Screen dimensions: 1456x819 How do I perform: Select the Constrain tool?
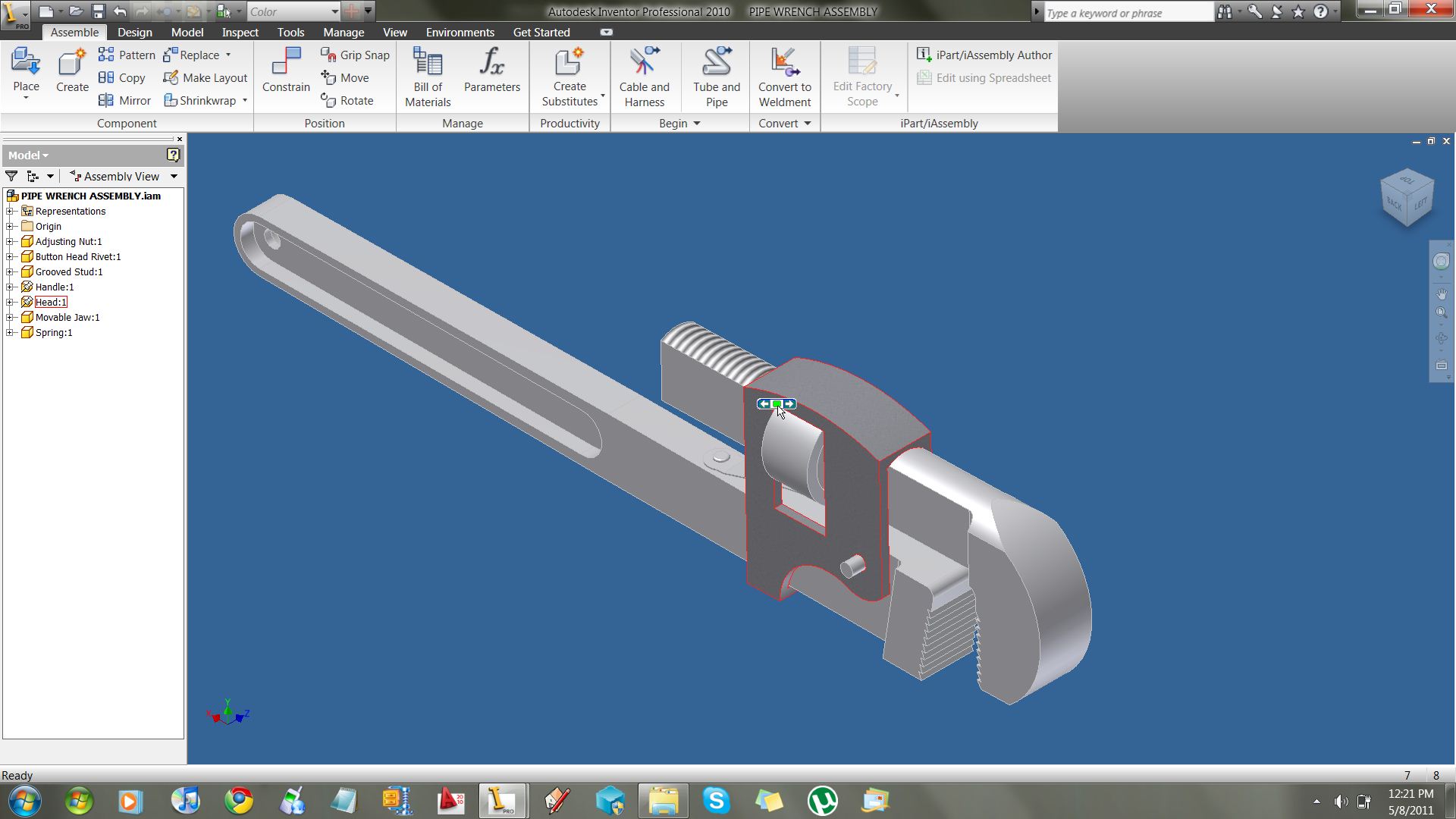(286, 71)
